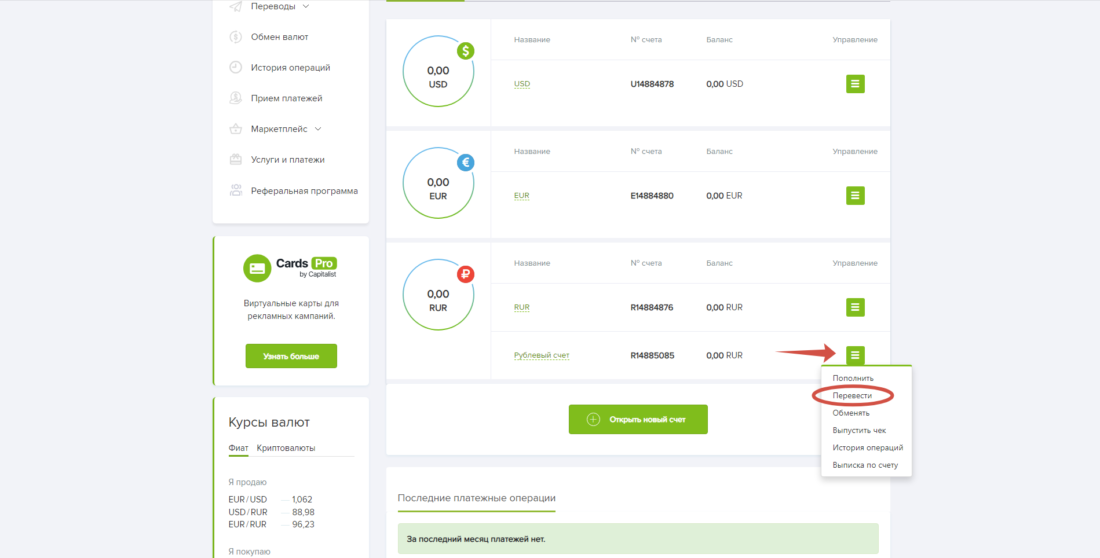1100x558 pixels.
Task: Click the Последние платежные операции heading
Action: coord(476,498)
